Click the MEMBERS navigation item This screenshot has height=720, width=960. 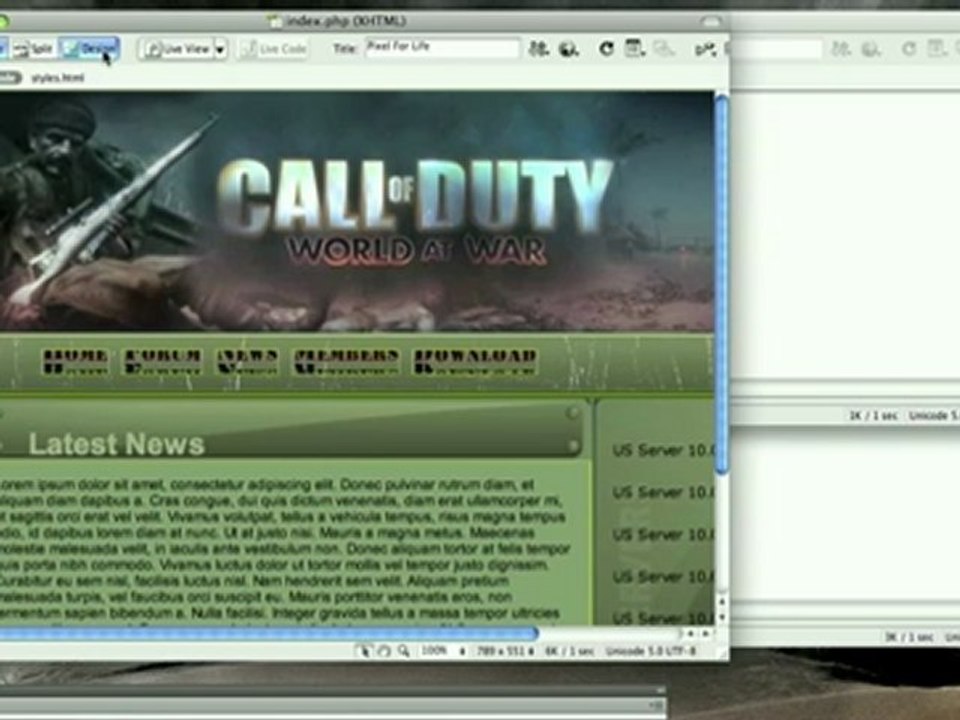pyautogui.click(x=347, y=361)
